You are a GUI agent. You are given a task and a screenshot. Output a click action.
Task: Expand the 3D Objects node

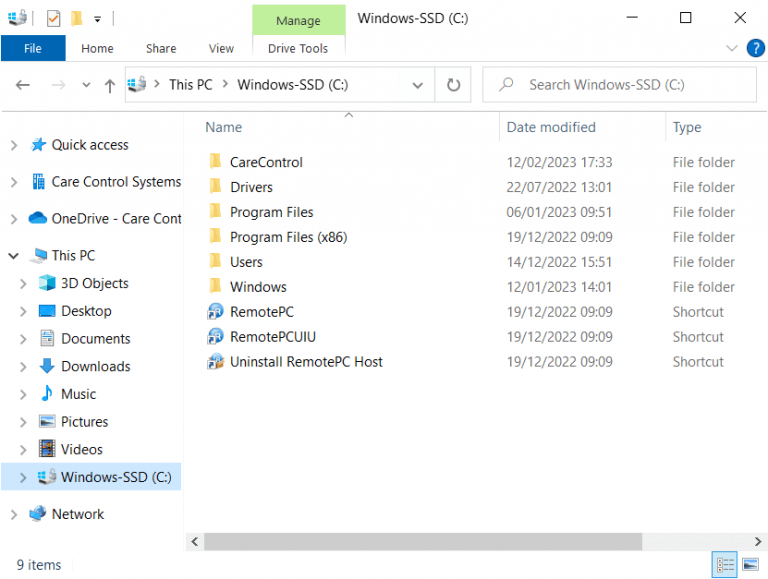[x=23, y=284]
